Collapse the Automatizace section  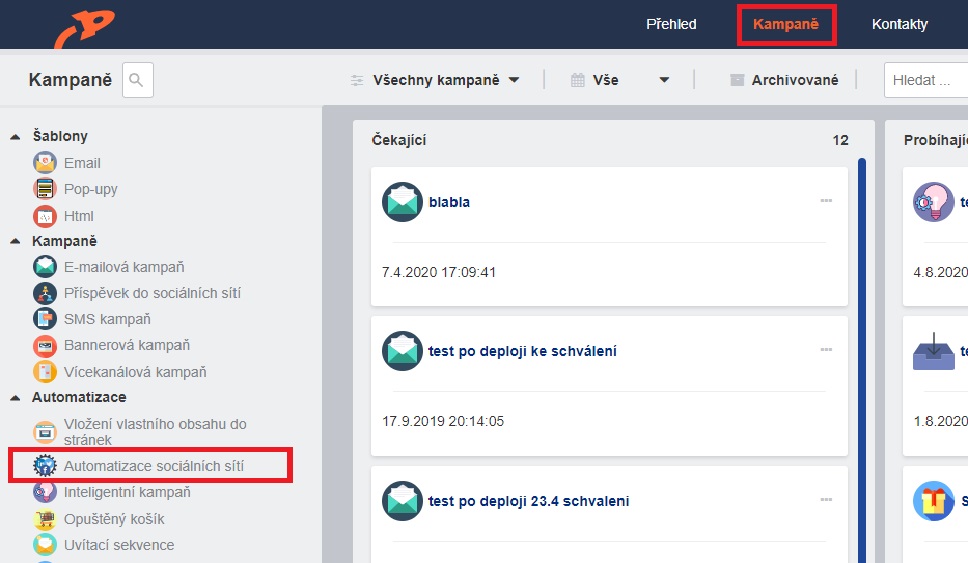pos(15,398)
